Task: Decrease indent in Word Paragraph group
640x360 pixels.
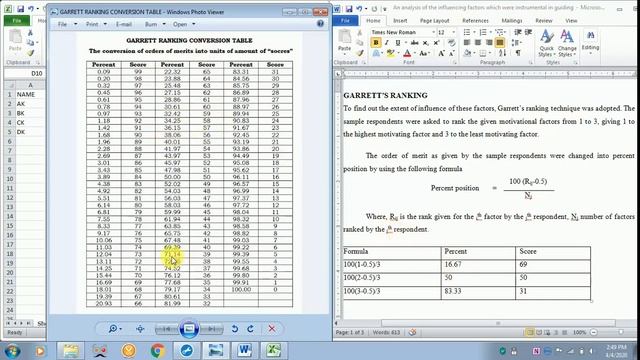Action: tap(518, 32)
